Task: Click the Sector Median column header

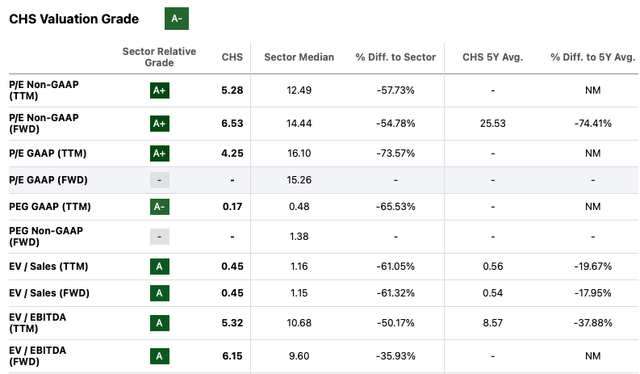Action: (299, 57)
